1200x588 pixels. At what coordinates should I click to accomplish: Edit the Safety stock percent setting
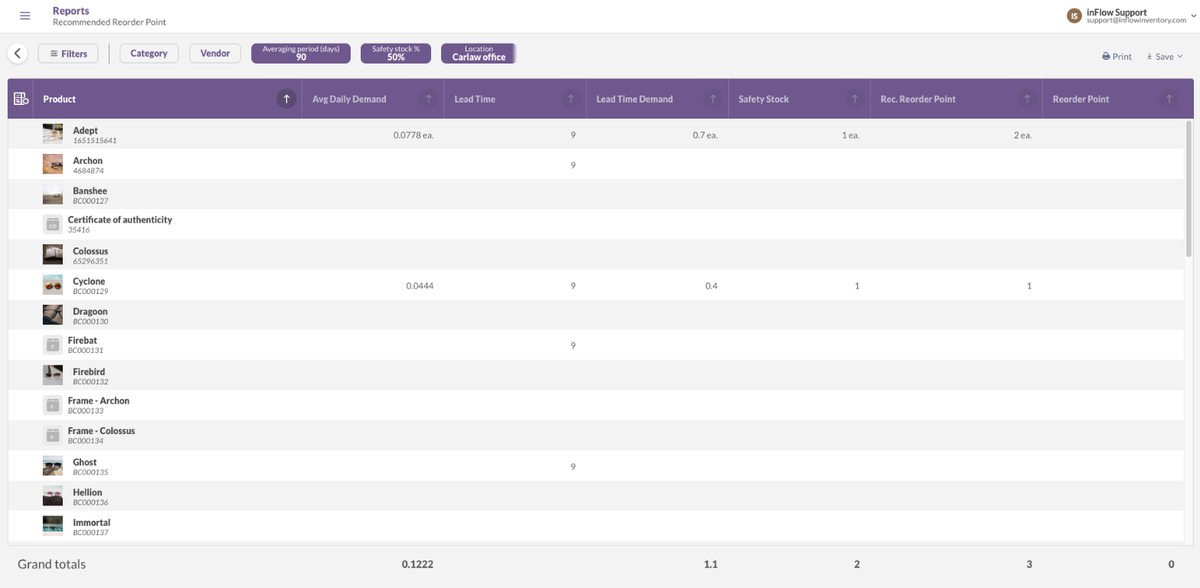pyautogui.click(x=396, y=53)
